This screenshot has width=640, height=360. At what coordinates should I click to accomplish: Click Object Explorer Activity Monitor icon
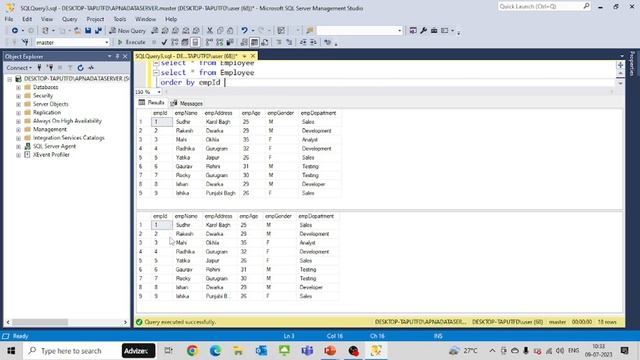(x=91, y=68)
